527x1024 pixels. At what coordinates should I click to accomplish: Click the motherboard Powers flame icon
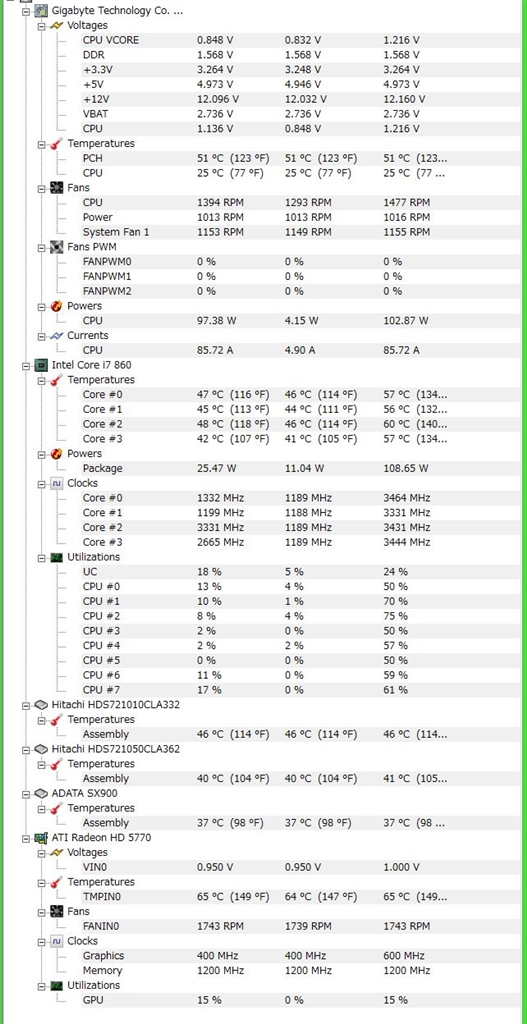57,306
